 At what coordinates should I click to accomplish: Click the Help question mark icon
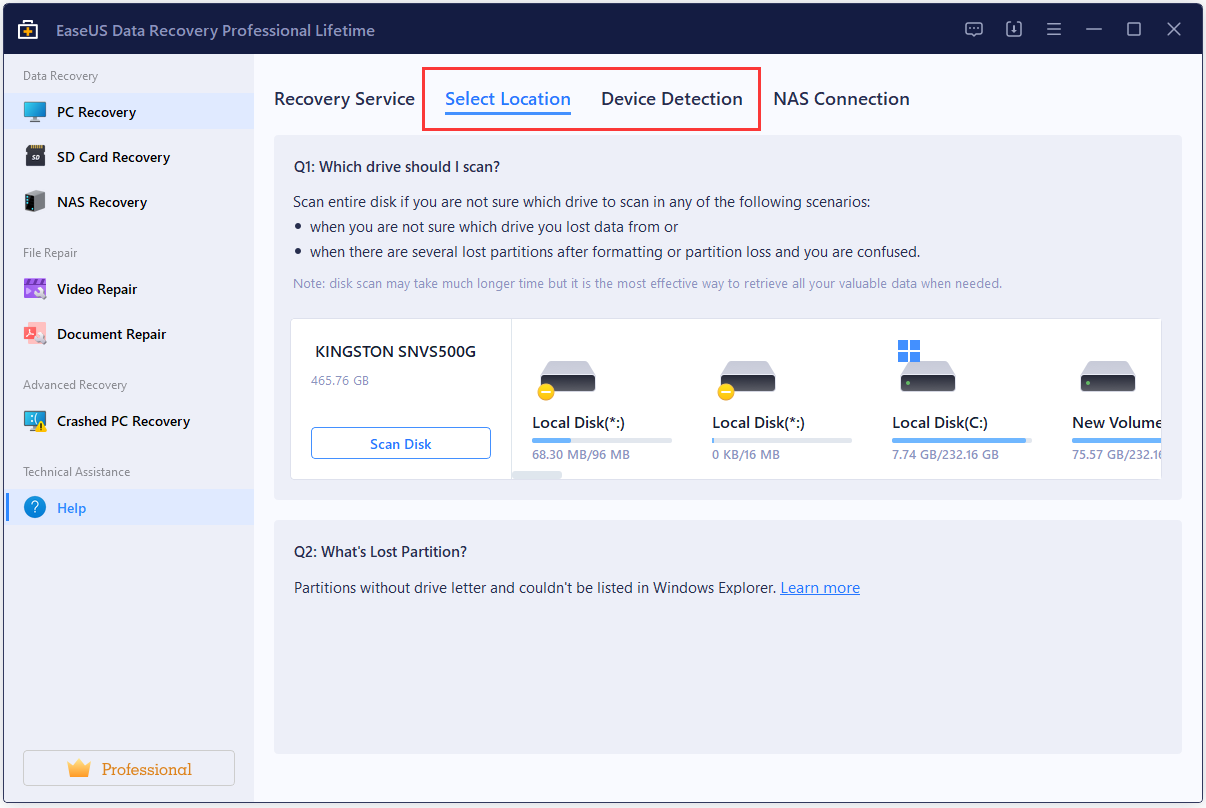tap(35, 508)
